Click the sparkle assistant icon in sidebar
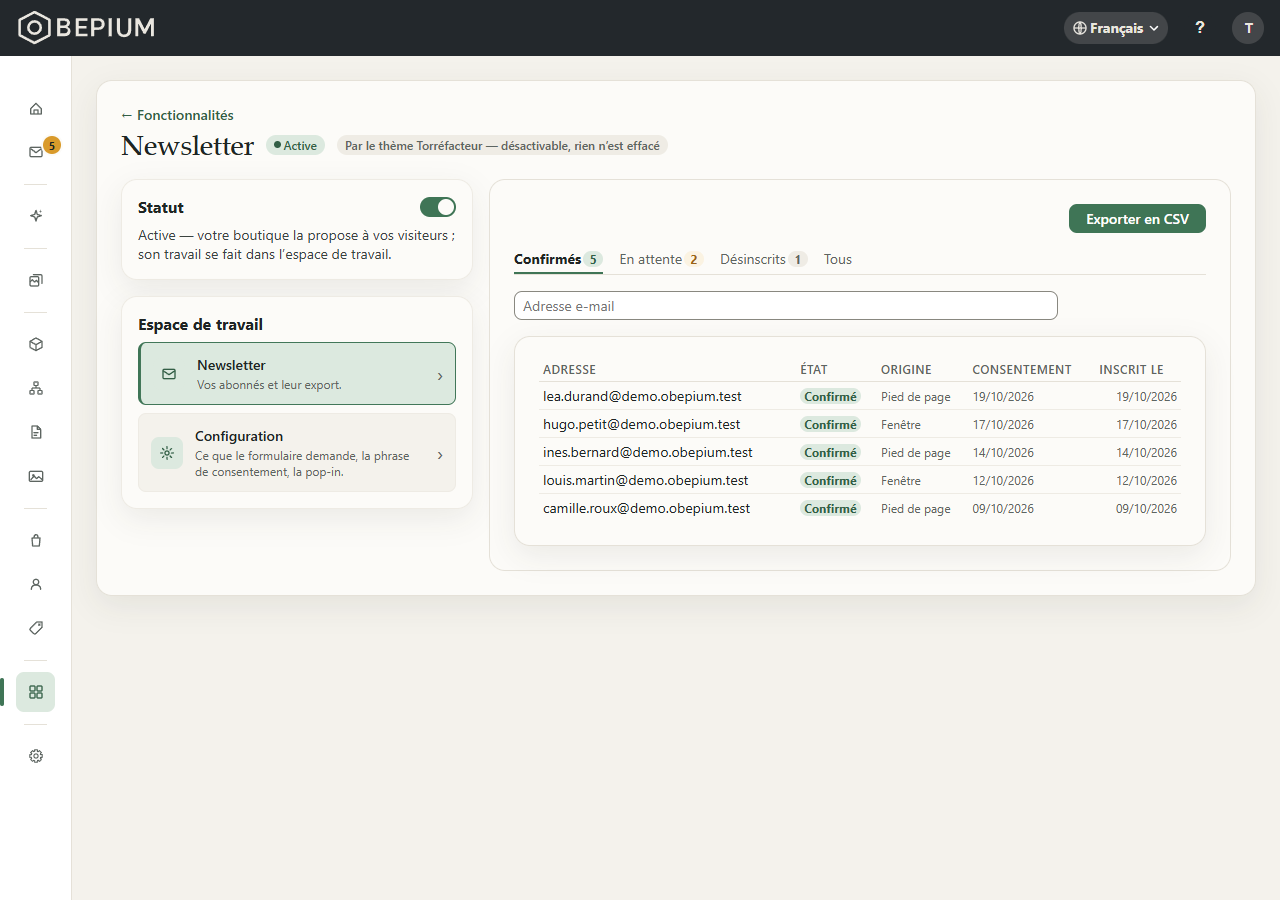 36,216
